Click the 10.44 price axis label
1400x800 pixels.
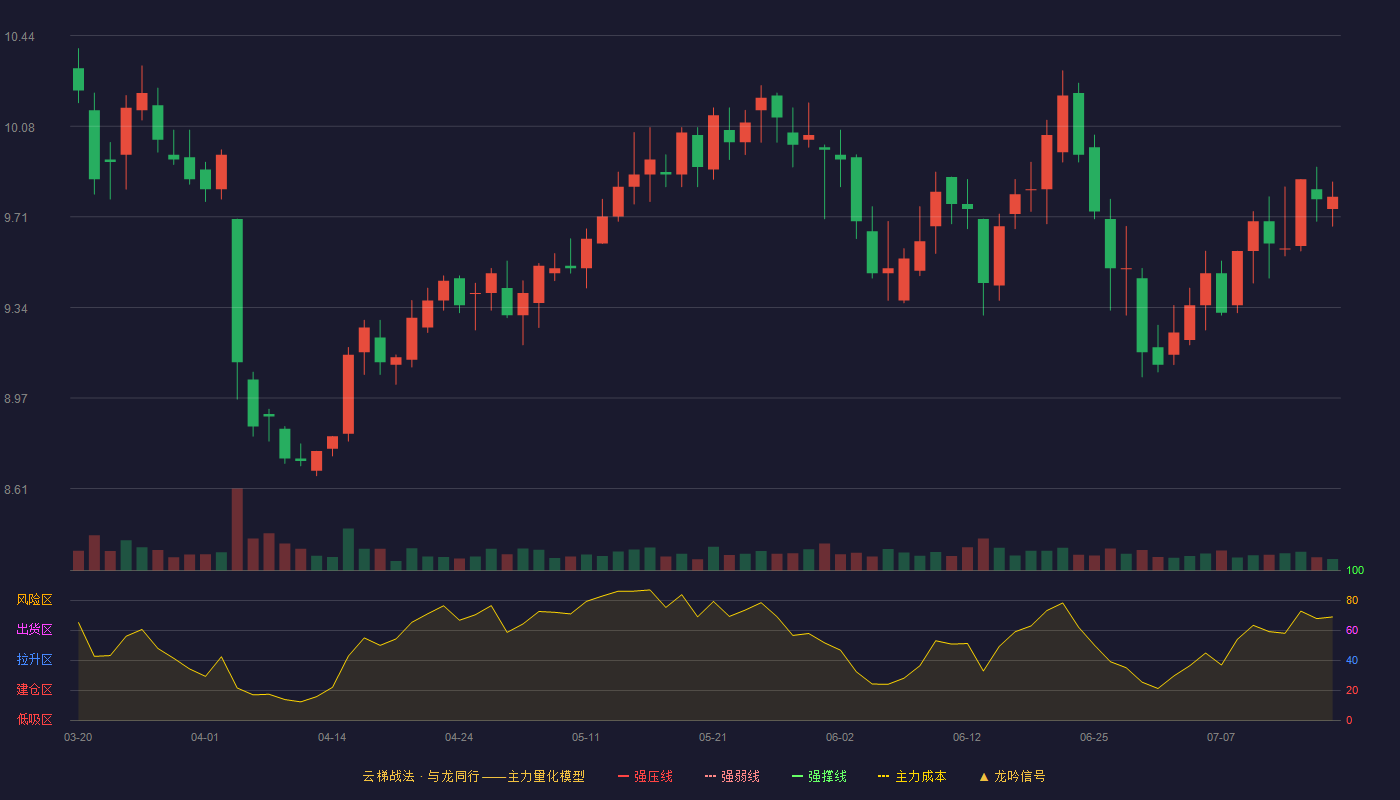pos(19,37)
